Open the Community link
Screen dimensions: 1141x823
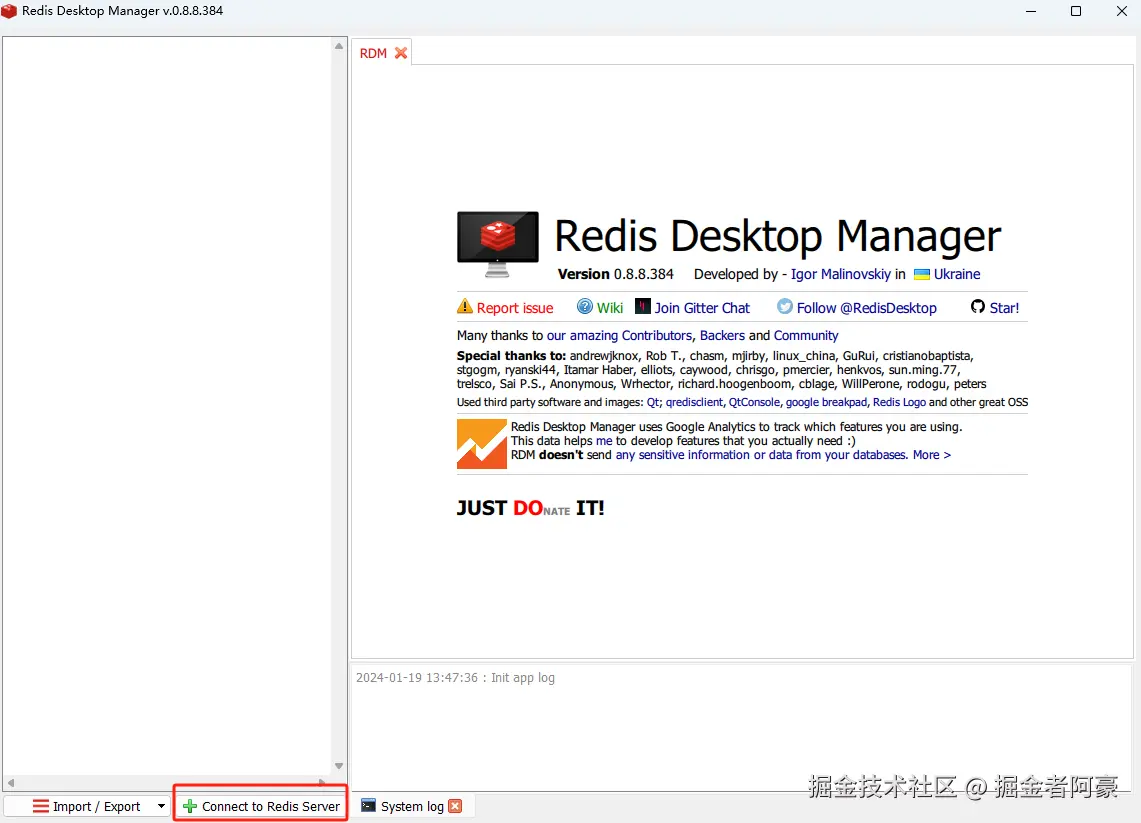tap(806, 335)
